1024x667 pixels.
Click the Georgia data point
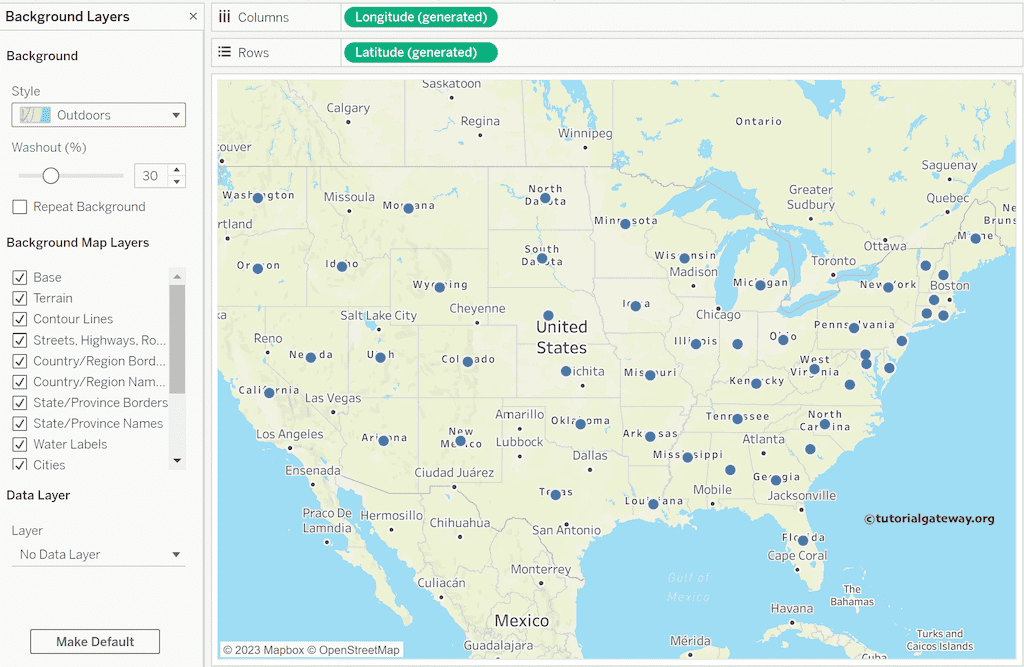tap(776, 480)
